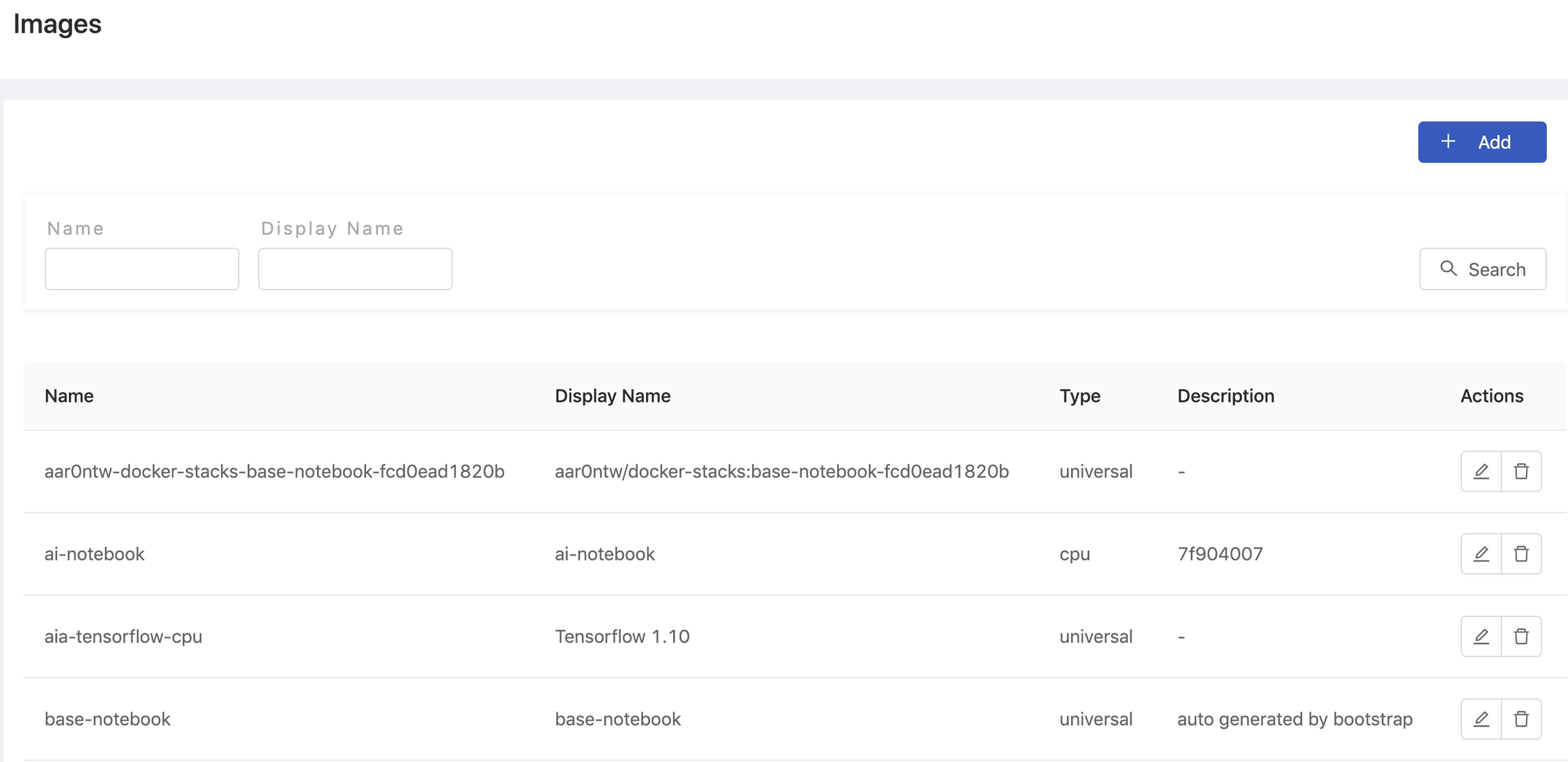Select display name Tensorflow 1.10

[x=622, y=636]
